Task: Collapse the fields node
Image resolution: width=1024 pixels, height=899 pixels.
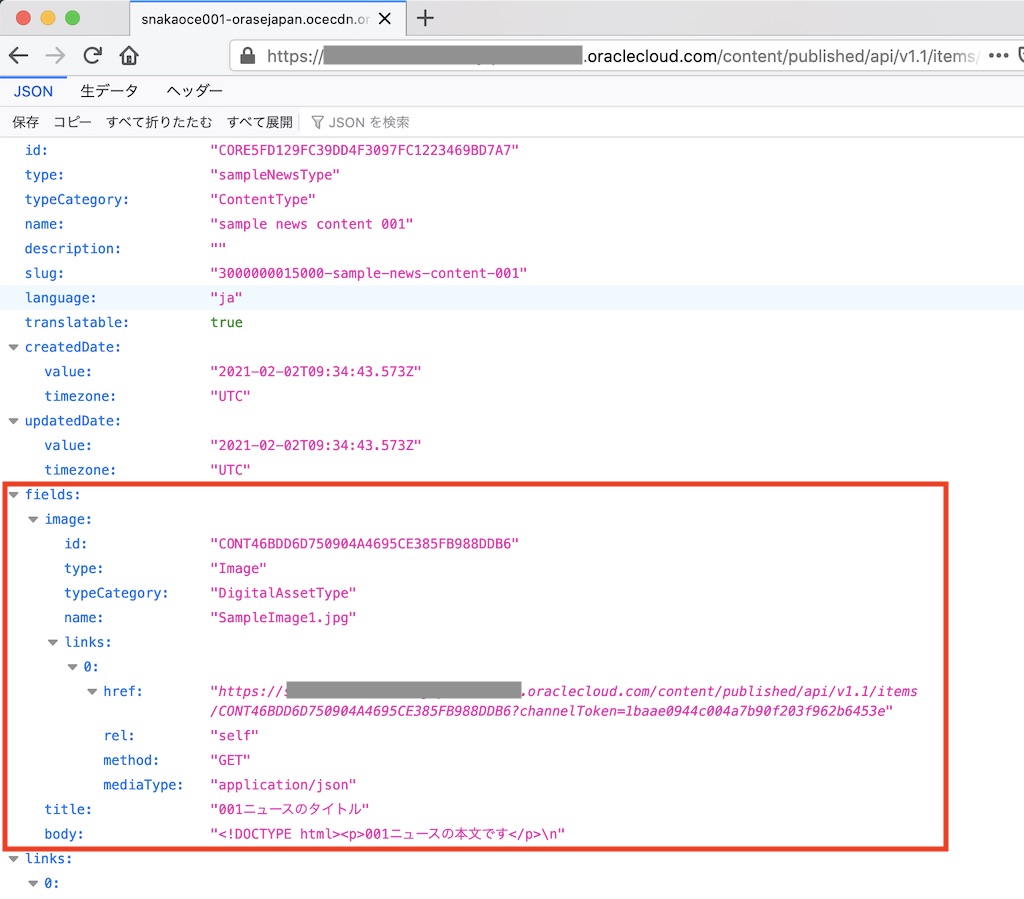Action: point(13,494)
